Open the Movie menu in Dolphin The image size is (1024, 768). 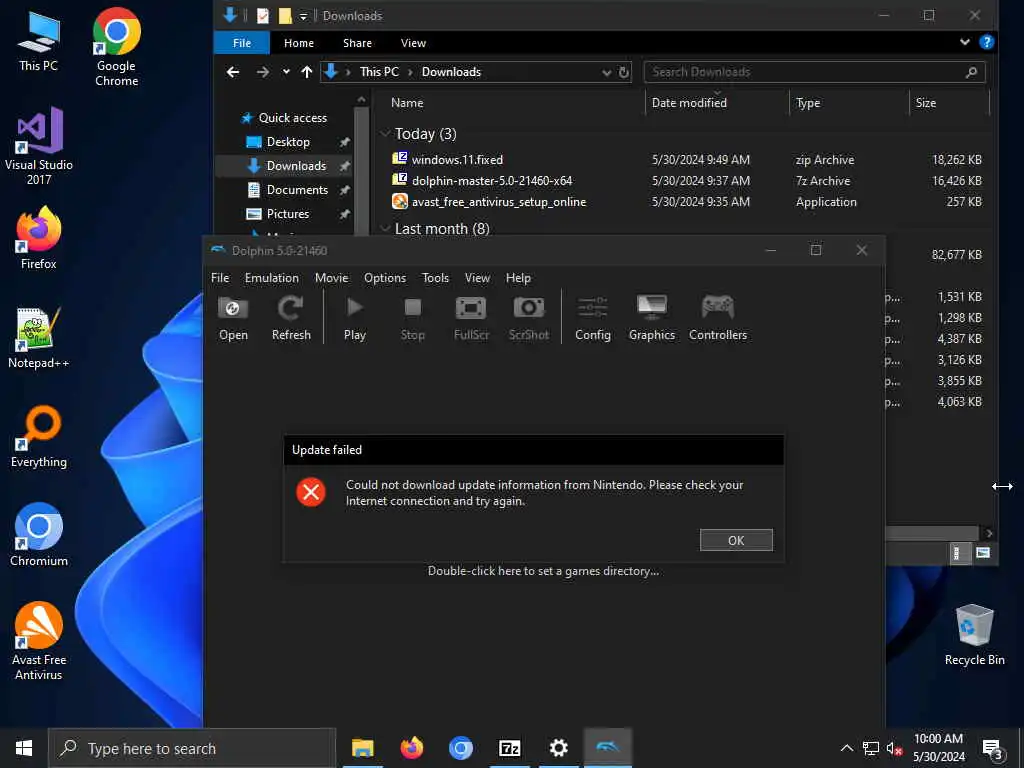[x=332, y=278]
